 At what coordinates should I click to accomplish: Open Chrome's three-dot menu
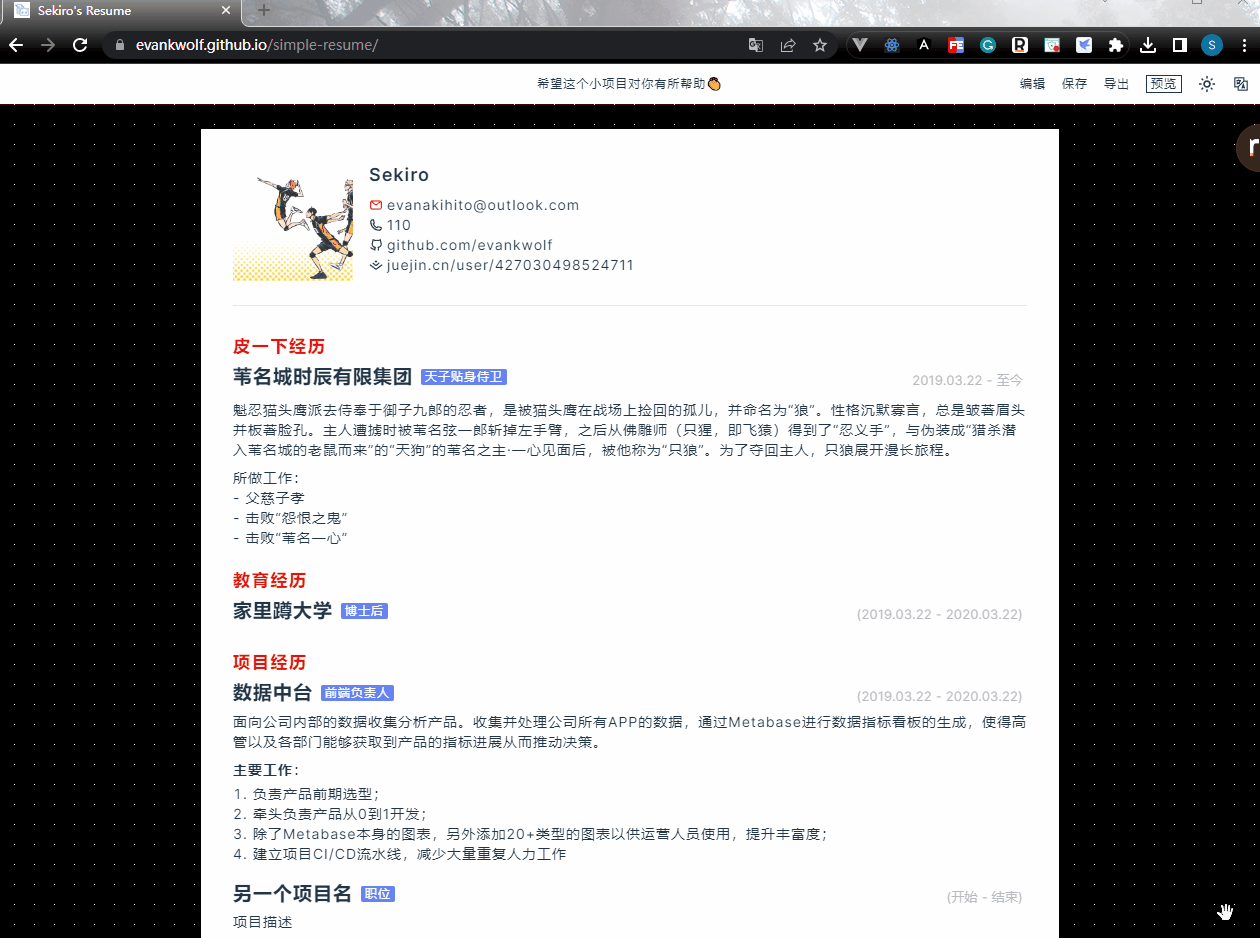pos(1245,45)
